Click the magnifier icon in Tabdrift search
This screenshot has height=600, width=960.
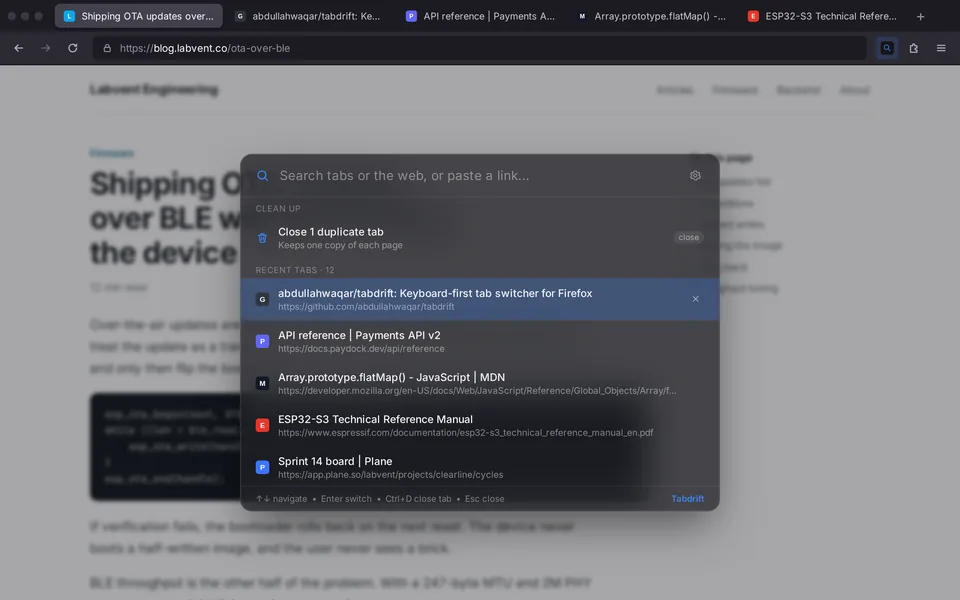(x=262, y=176)
